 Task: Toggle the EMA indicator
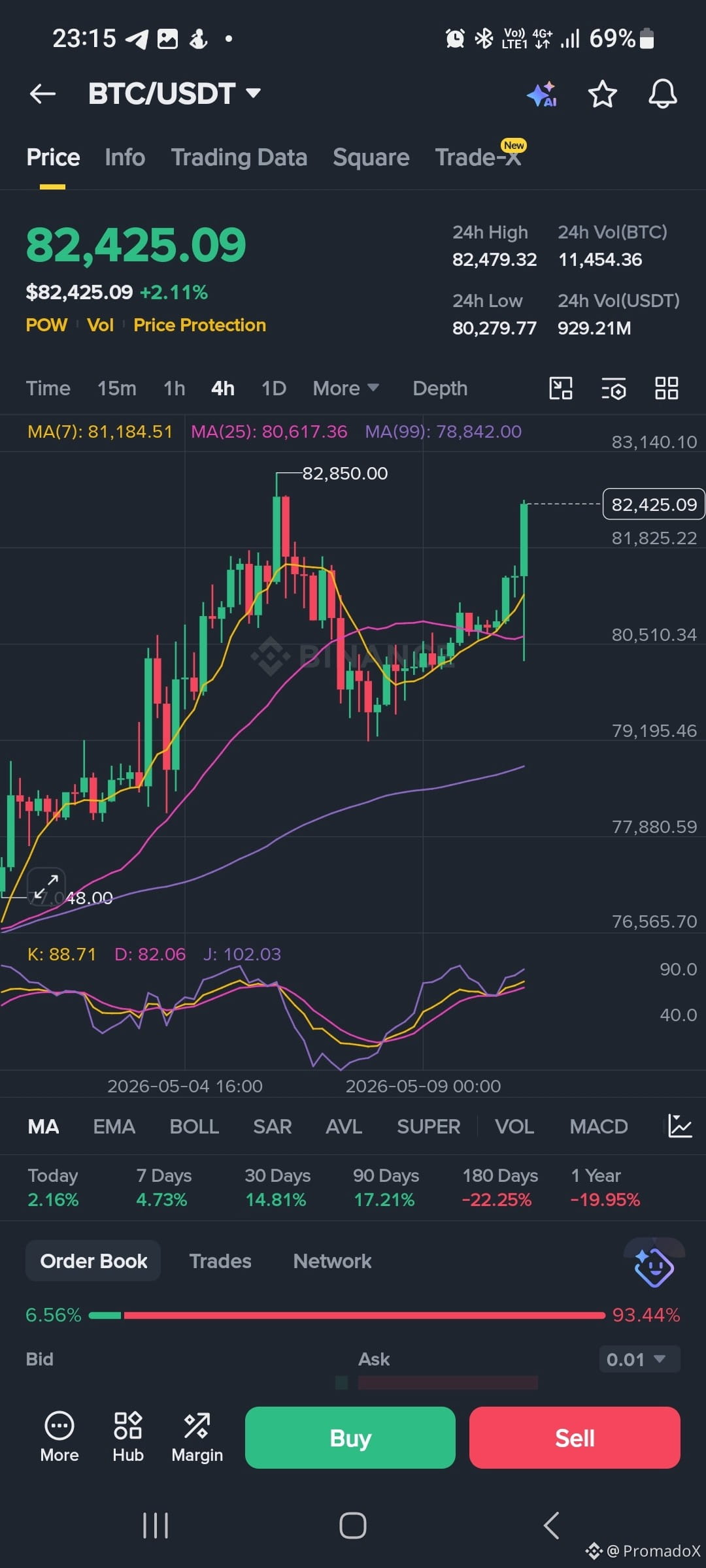[114, 1126]
